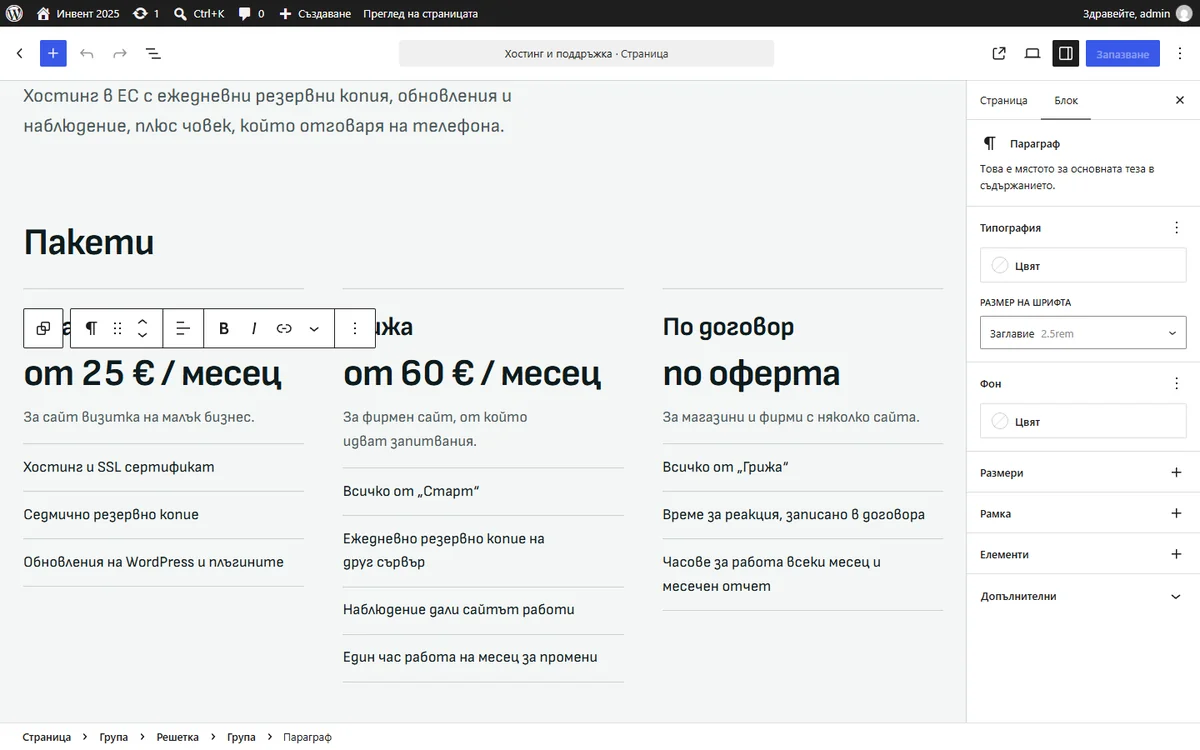Open font size dropdown Заглавие 2.5rem

tap(1083, 333)
